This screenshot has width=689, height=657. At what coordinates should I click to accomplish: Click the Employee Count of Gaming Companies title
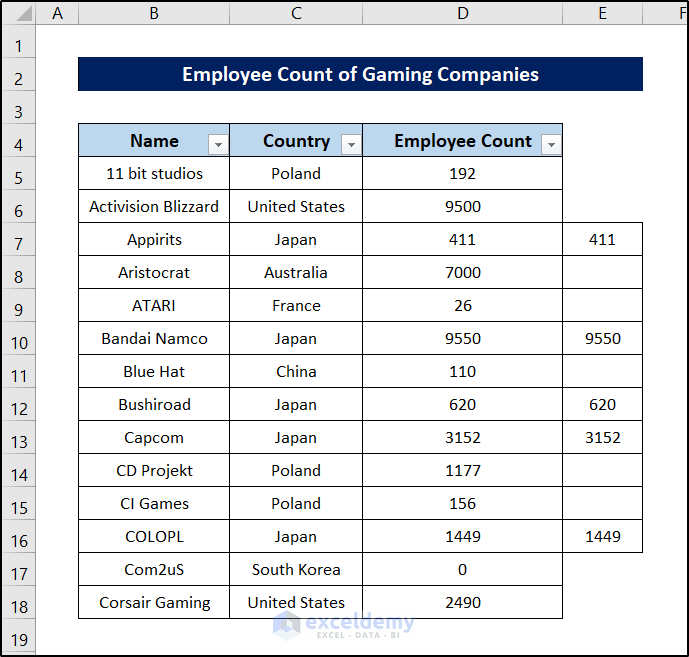360,74
